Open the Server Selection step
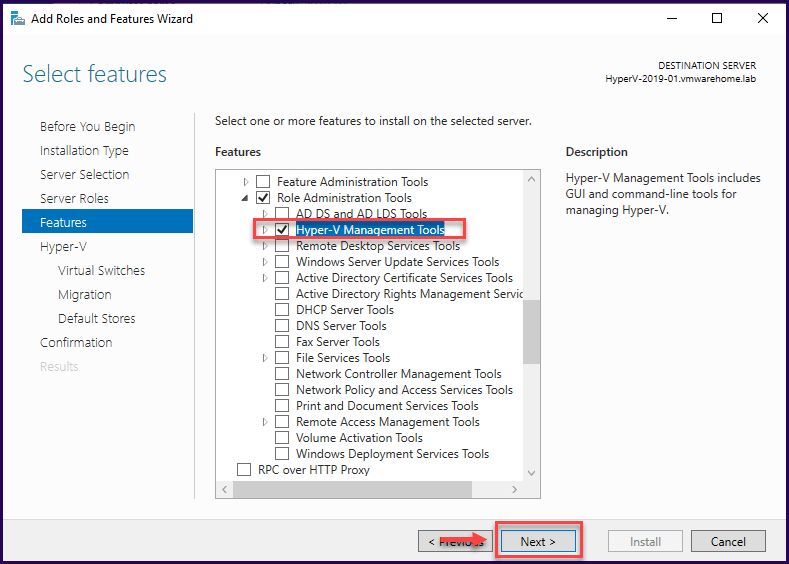Screen dimensions: 789x564 click(85, 175)
